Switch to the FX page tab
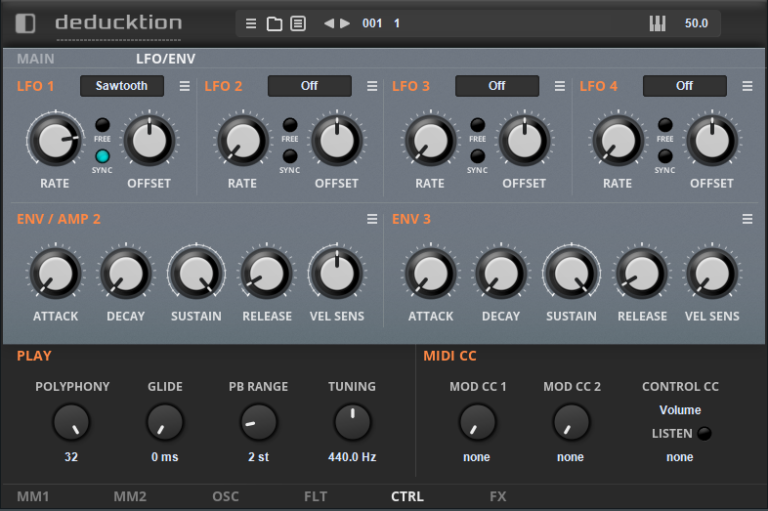 (x=498, y=496)
